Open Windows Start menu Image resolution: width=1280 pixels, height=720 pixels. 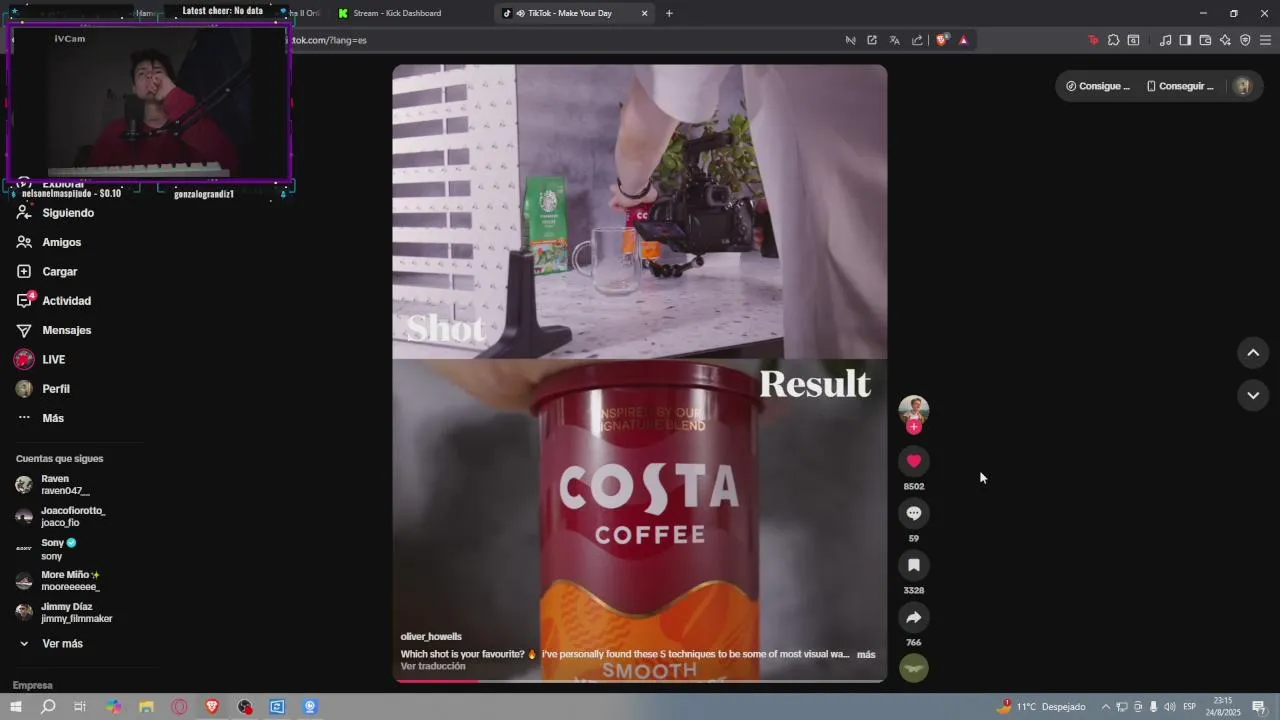tap(16, 707)
